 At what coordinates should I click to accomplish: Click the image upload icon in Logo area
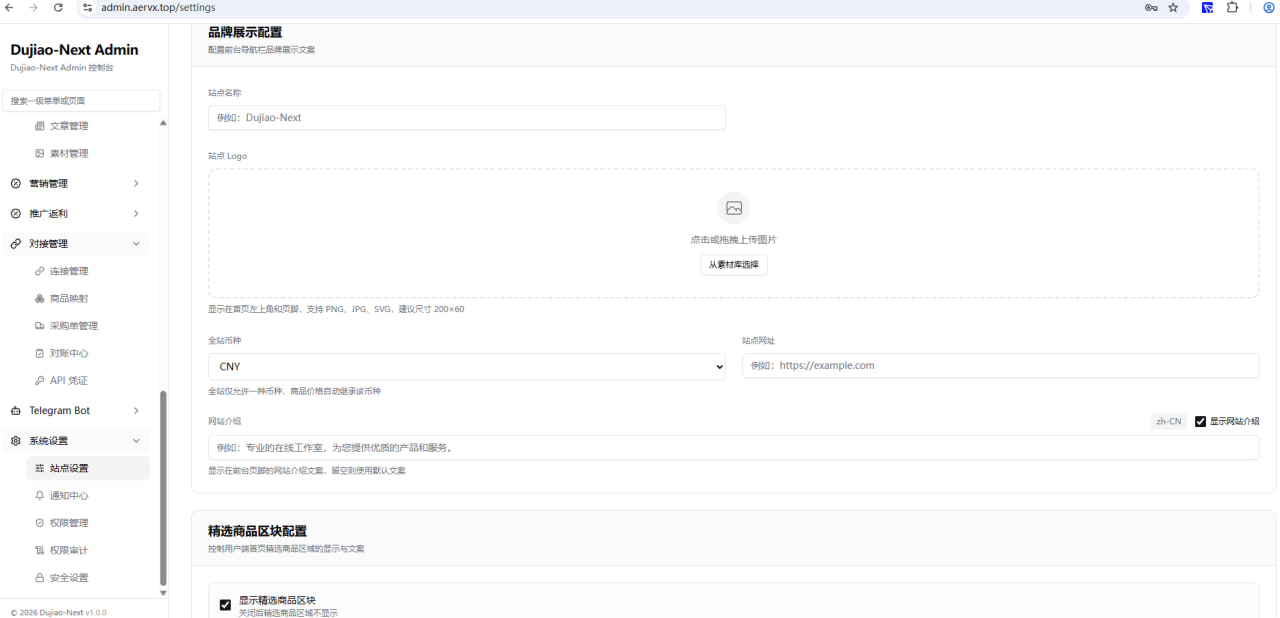[x=733, y=208]
